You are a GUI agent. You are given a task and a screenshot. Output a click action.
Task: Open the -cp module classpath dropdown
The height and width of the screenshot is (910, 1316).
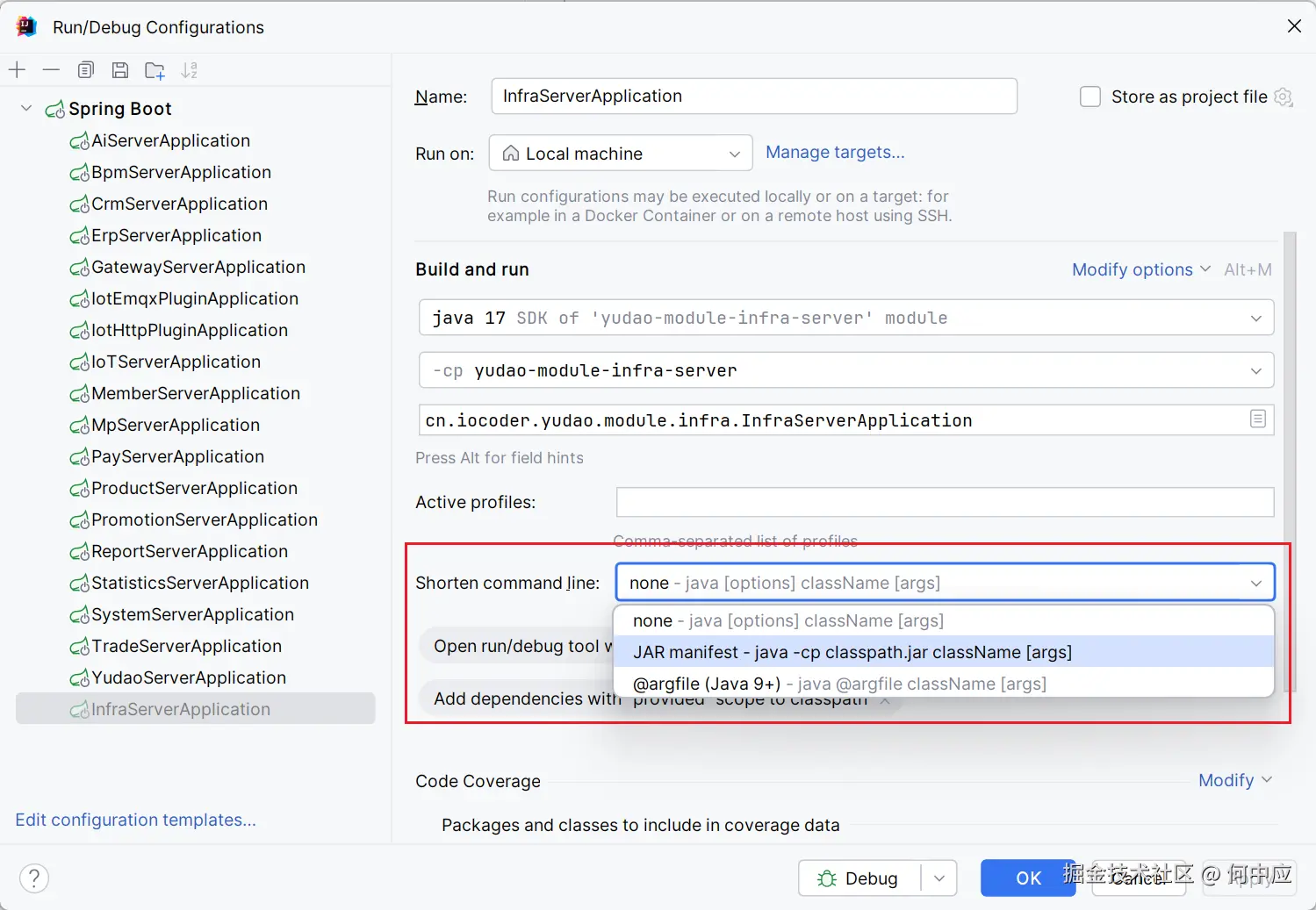[846, 370]
